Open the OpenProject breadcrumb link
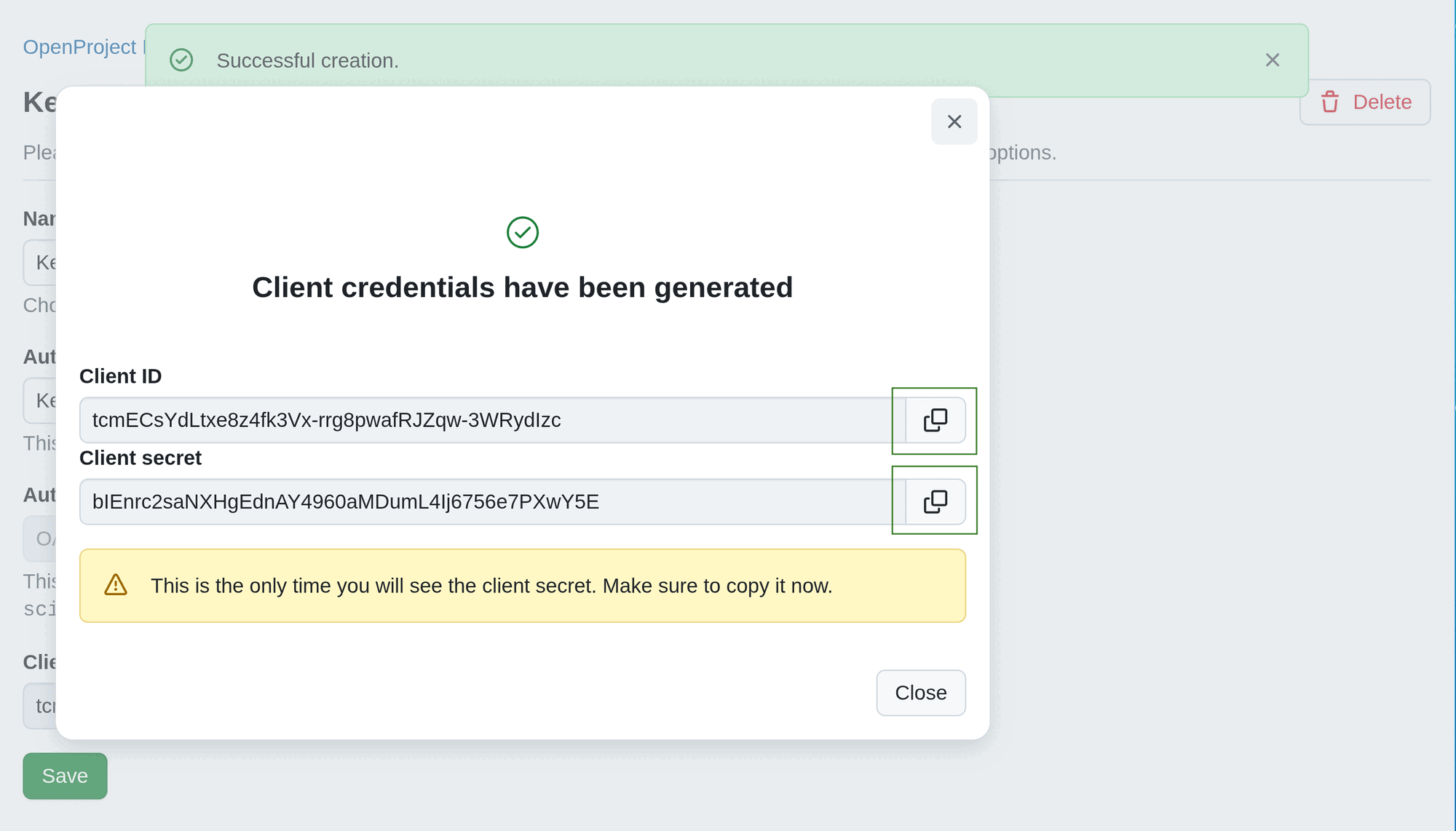The width and height of the screenshot is (1456, 831). pyautogui.click(x=80, y=47)
